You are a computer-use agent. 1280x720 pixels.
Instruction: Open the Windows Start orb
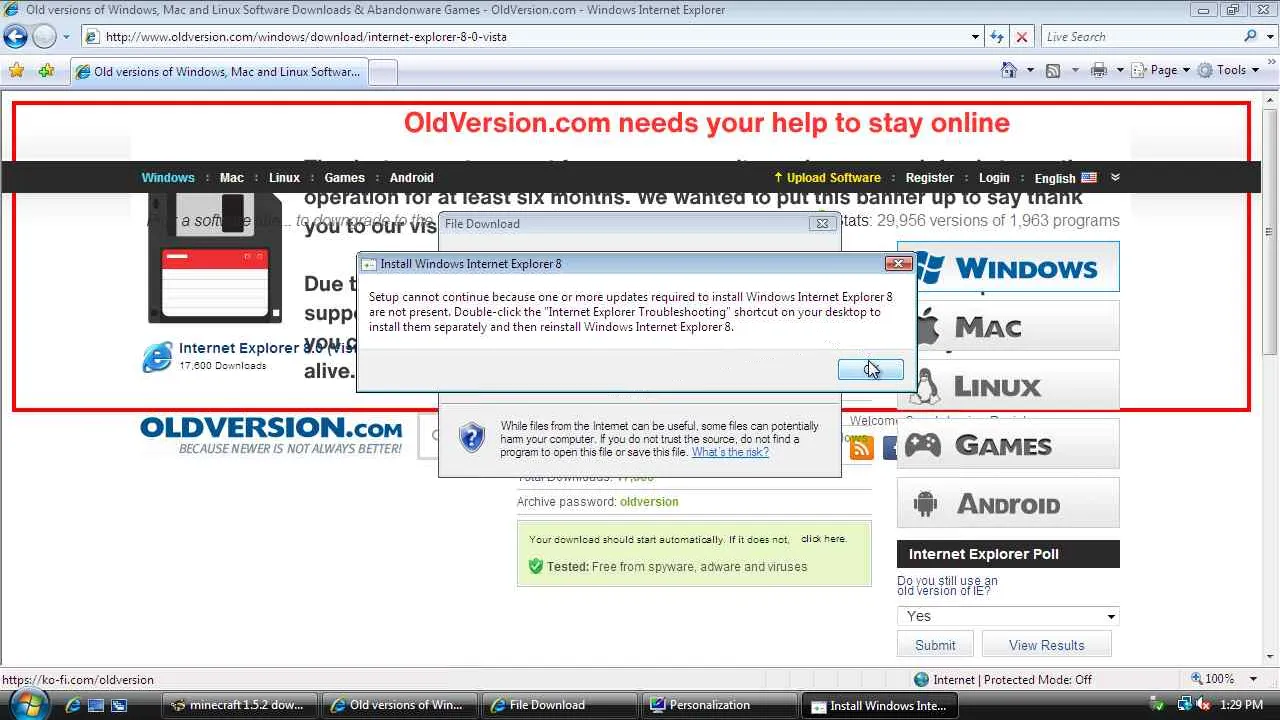[29, 703]
